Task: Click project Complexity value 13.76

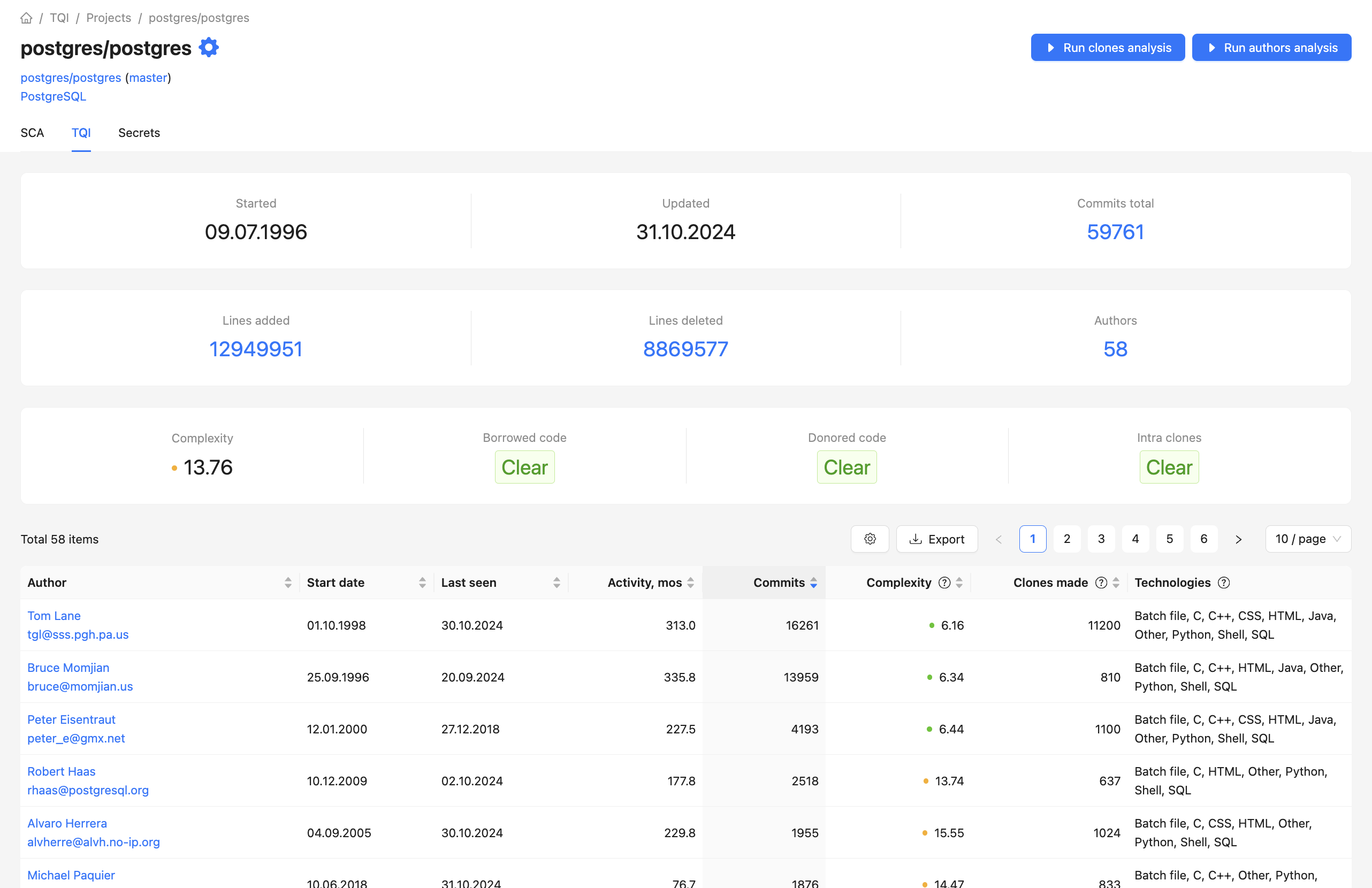Action: [208, 467]
